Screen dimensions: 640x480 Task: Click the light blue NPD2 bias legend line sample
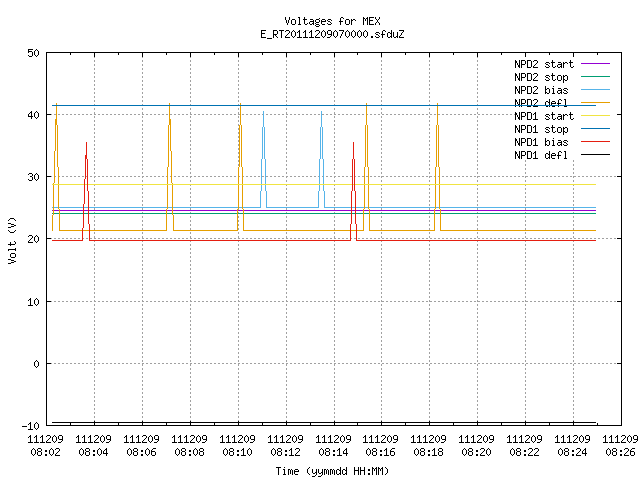tap(595, 89)
